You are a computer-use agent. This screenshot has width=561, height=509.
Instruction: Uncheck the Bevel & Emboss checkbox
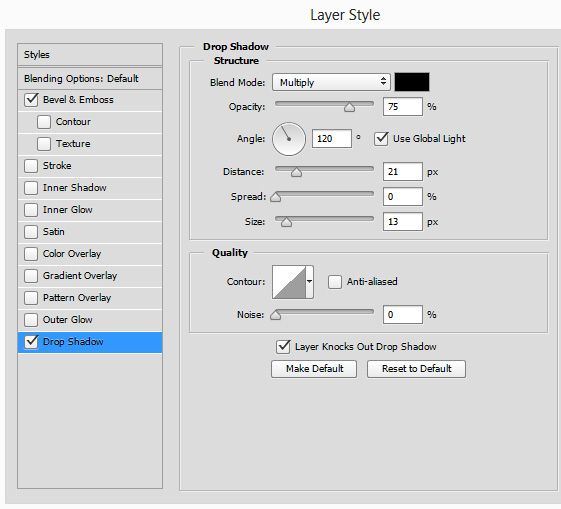[31, 99]
